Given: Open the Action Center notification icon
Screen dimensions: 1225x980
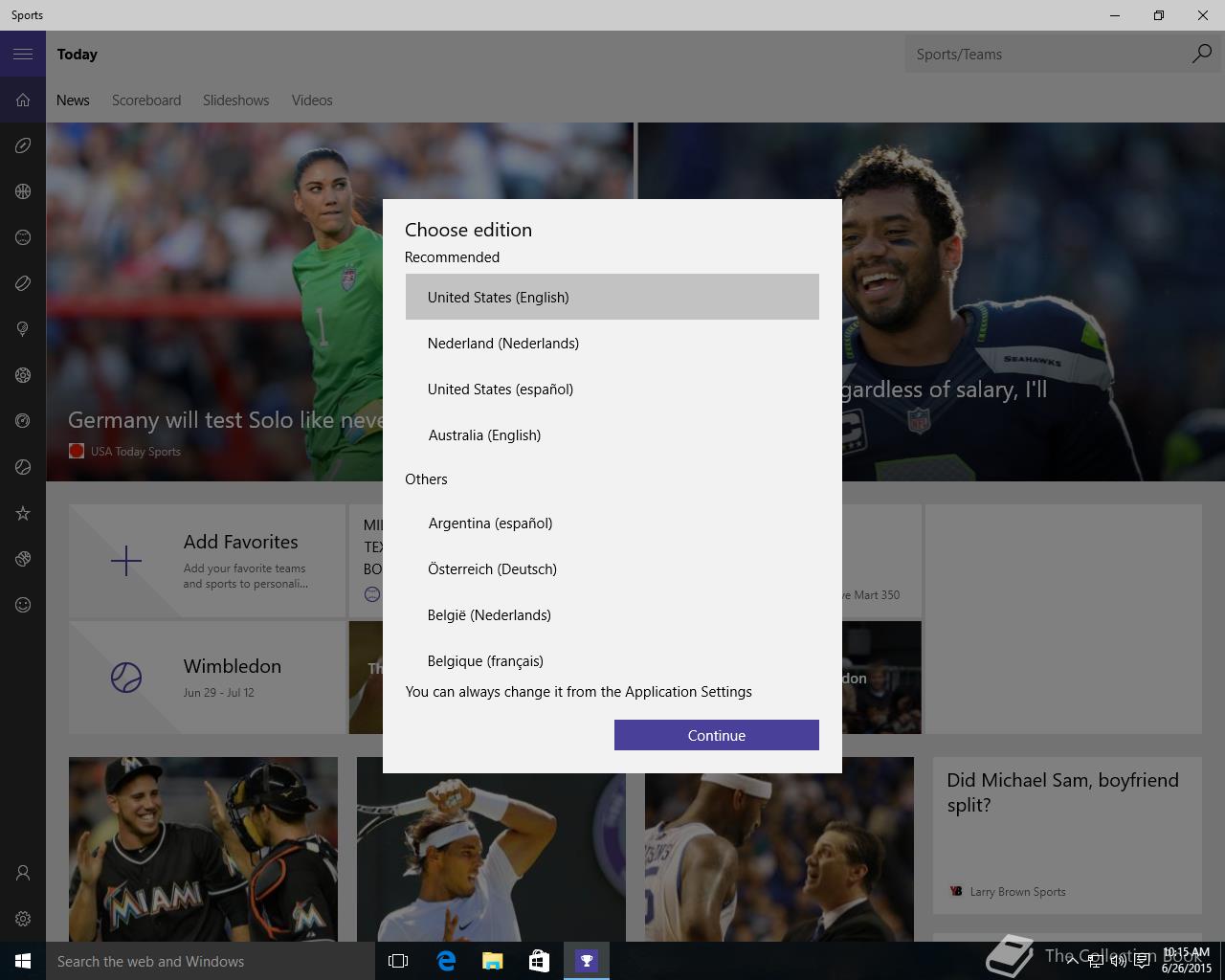Looking at the screenshot, I should pos(1142,961).
